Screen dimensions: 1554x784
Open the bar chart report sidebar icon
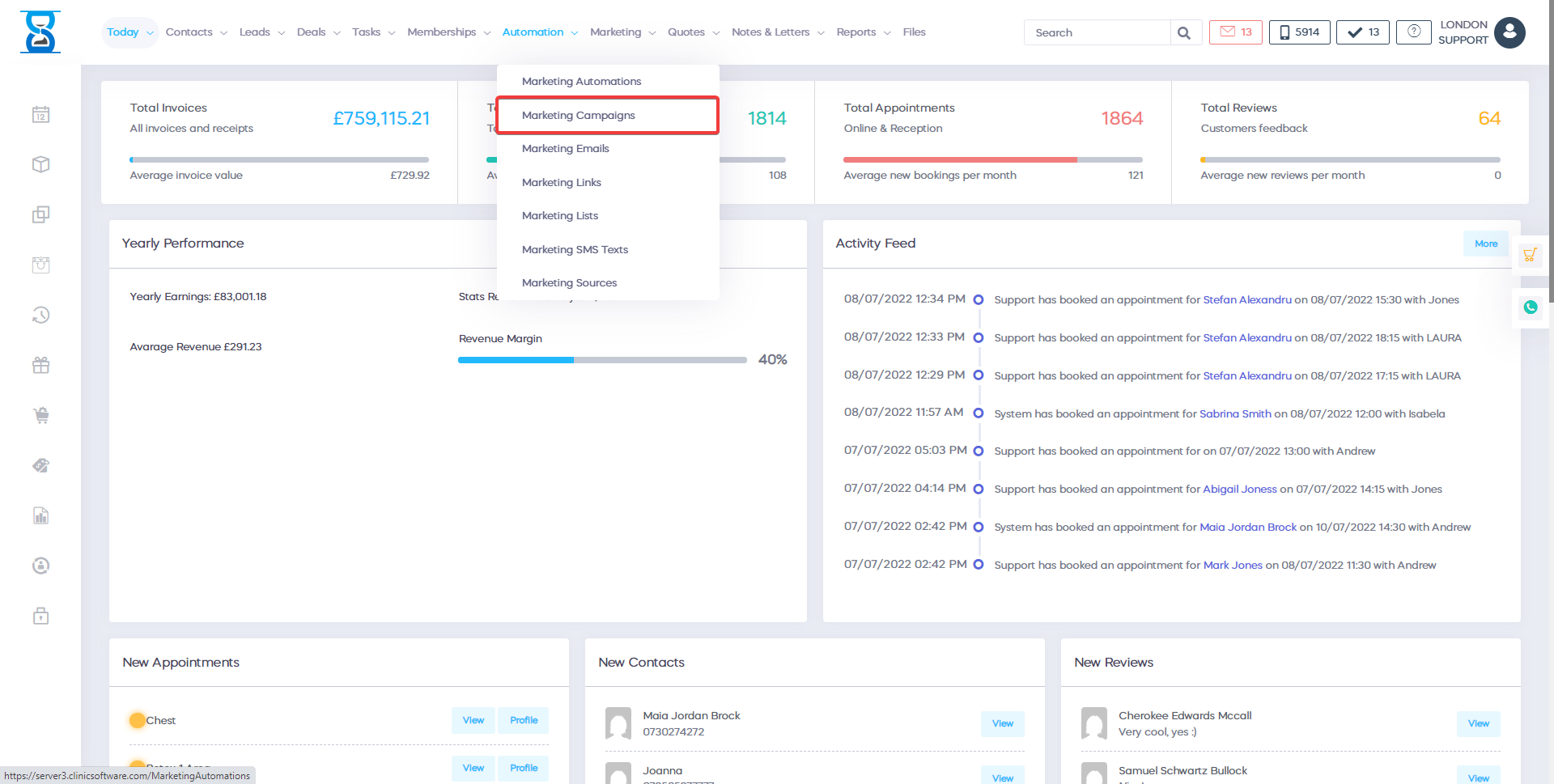(x=41, y=516)
